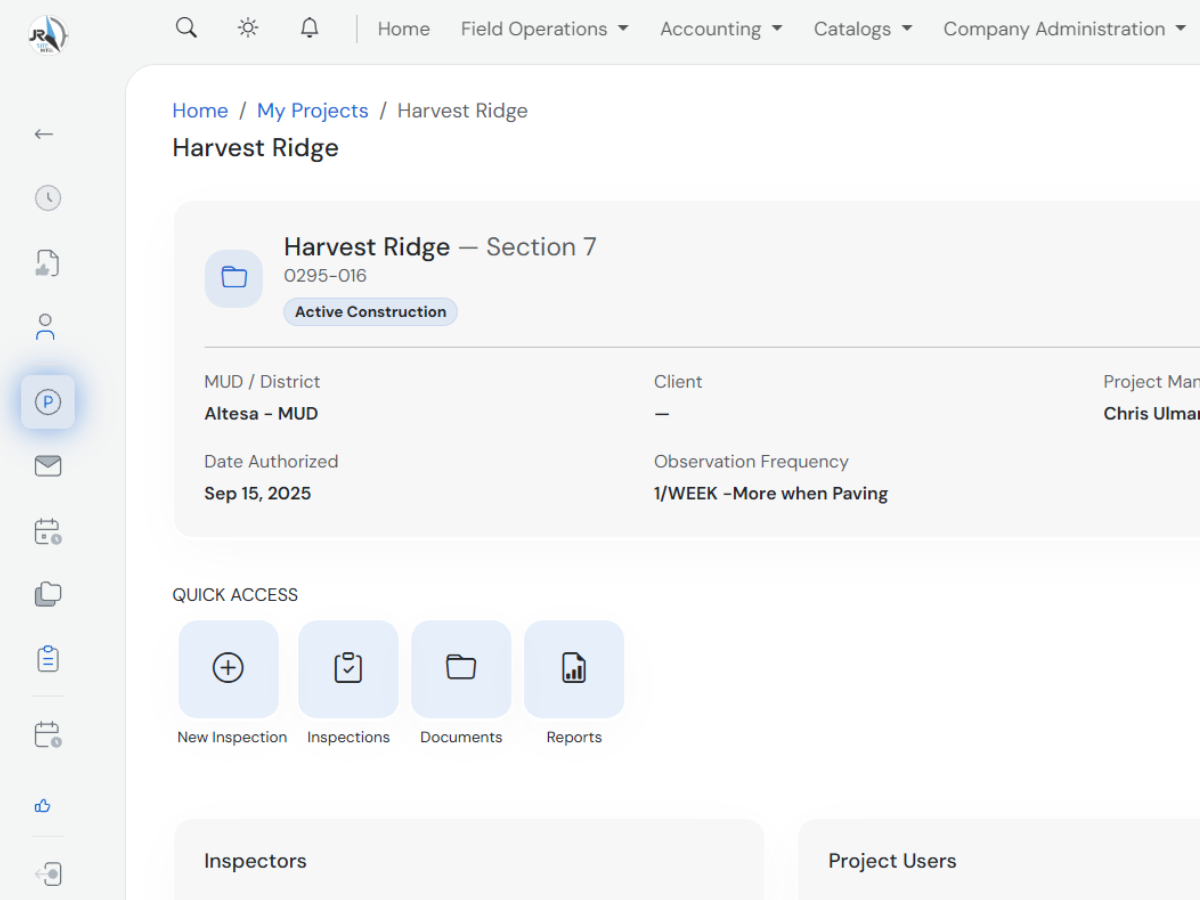Open the mail envelope sidebar icon
The height and width of the screenshot is (900, 1200).
point(48,466)
